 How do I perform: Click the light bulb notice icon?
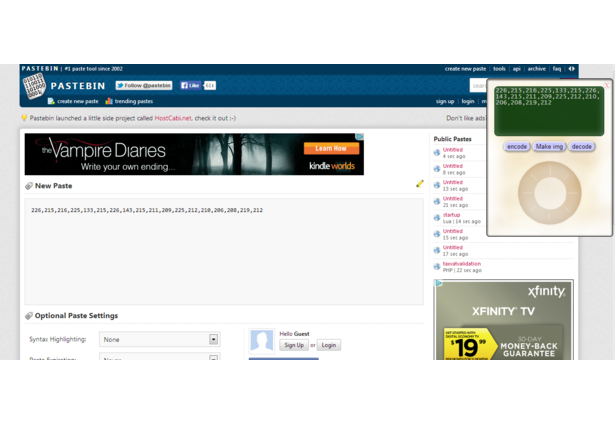point(24,118)
